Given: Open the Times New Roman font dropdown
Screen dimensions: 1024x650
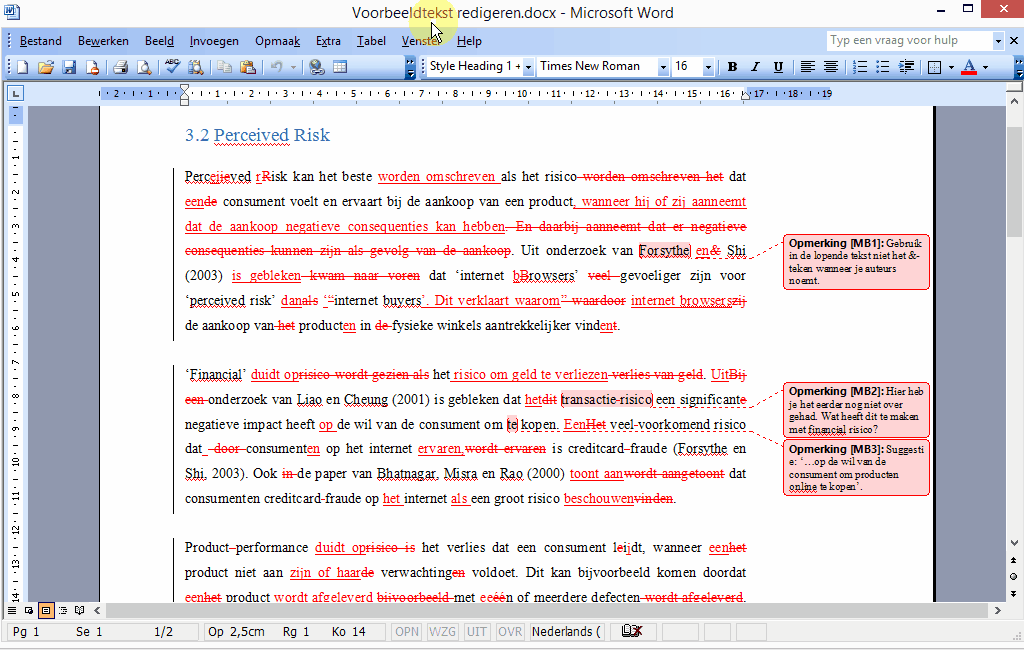Looking at the screenshot, I should pos(663,67).
